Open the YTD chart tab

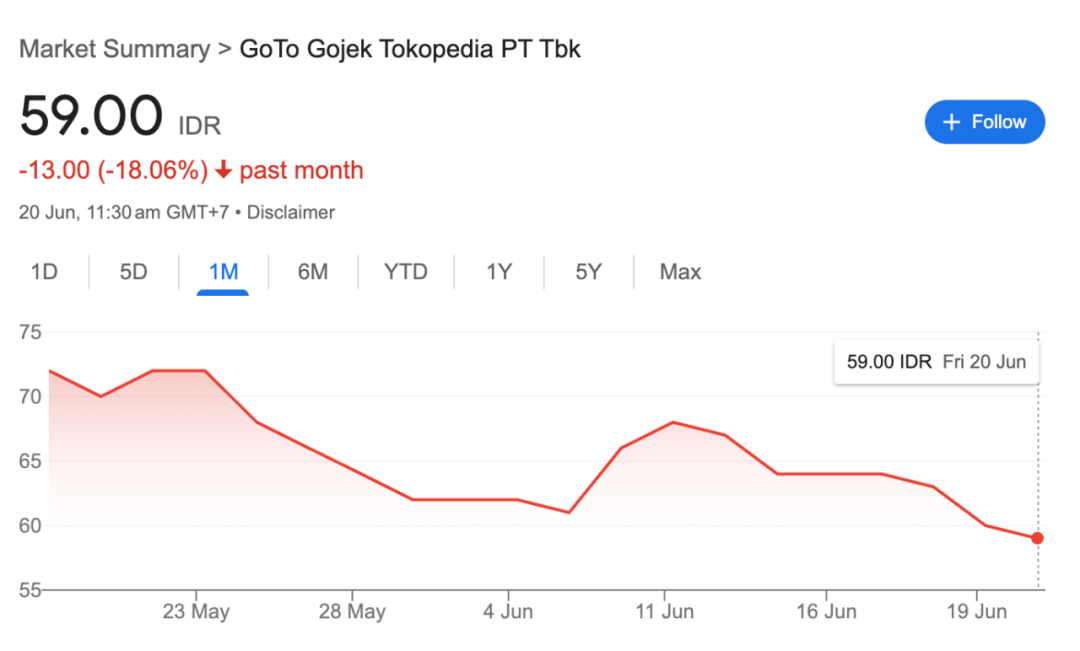[x=406, y=272]
